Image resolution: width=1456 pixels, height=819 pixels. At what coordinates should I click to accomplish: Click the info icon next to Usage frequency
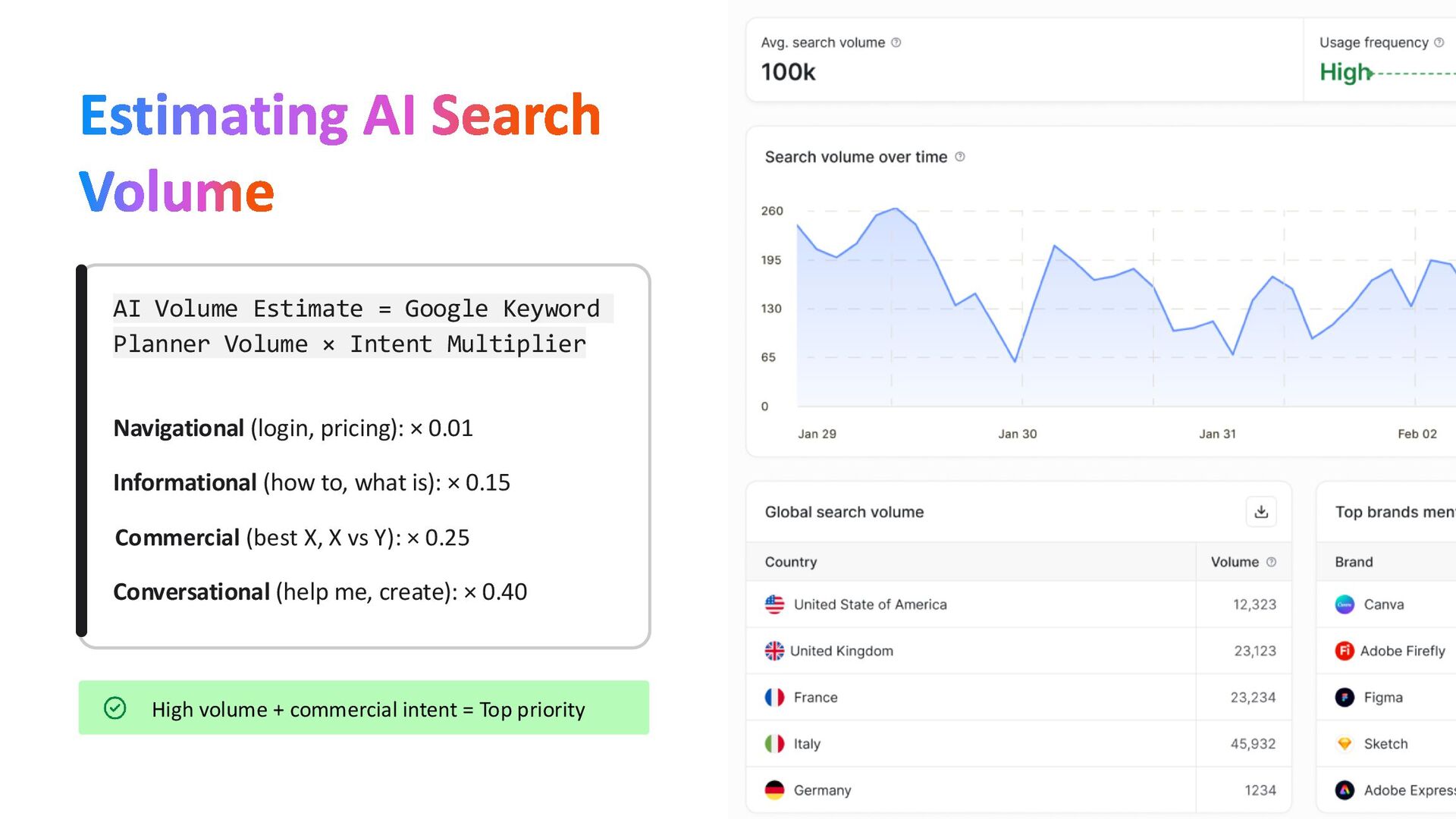pyautogui.click(x=1439, y=42)
